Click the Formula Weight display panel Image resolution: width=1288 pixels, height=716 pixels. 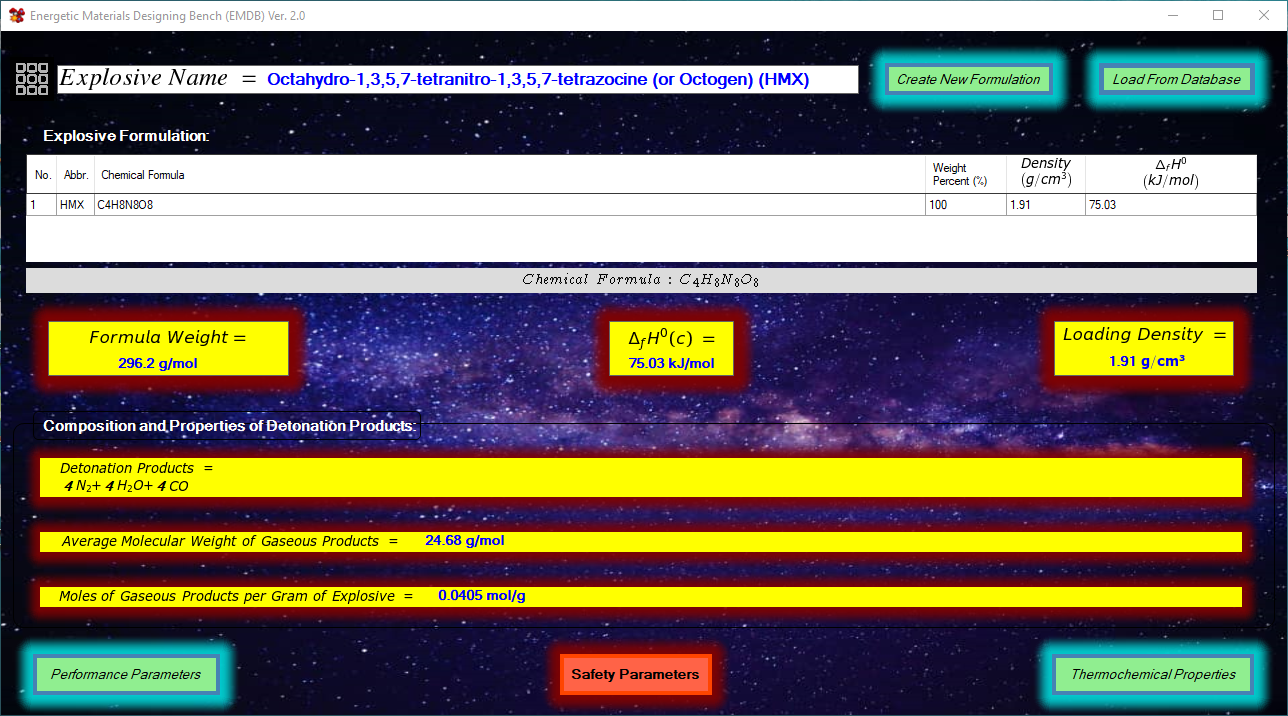[167, 348]
